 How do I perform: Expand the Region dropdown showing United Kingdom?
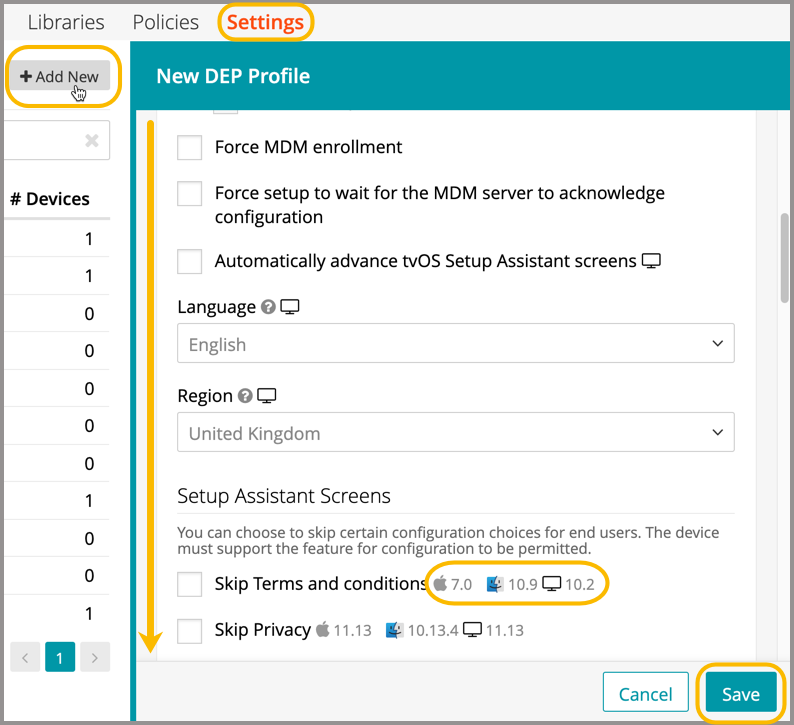(x=455, y=434)
